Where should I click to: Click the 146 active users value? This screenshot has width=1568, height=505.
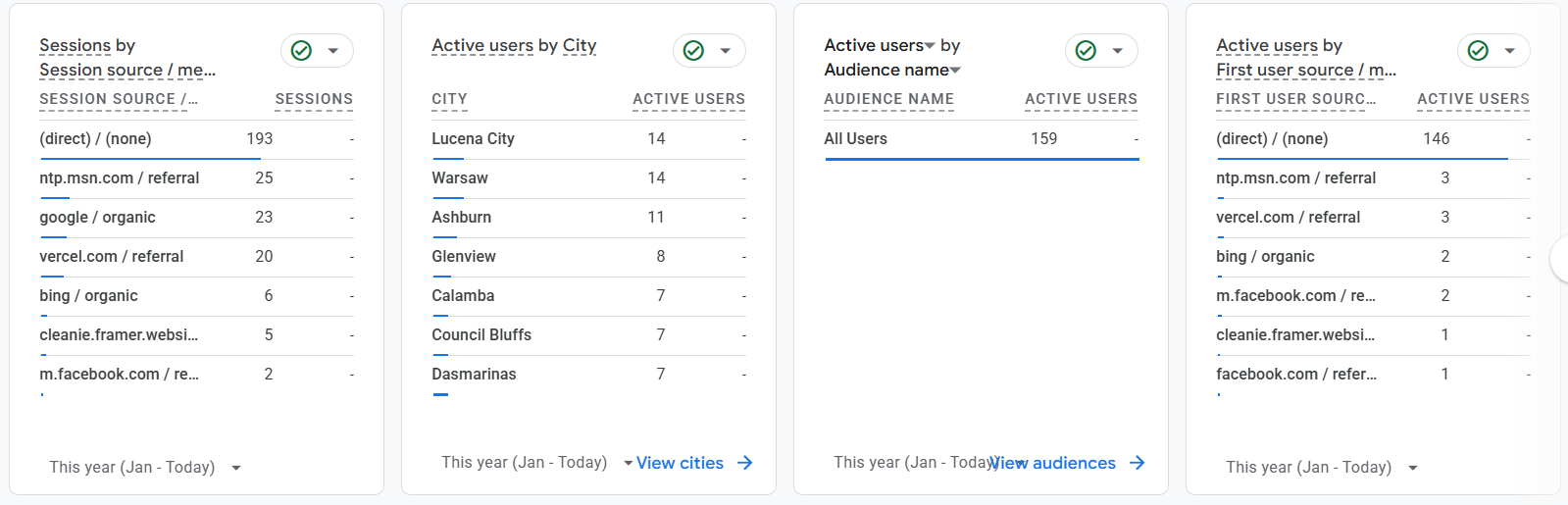pos(1436,139)
